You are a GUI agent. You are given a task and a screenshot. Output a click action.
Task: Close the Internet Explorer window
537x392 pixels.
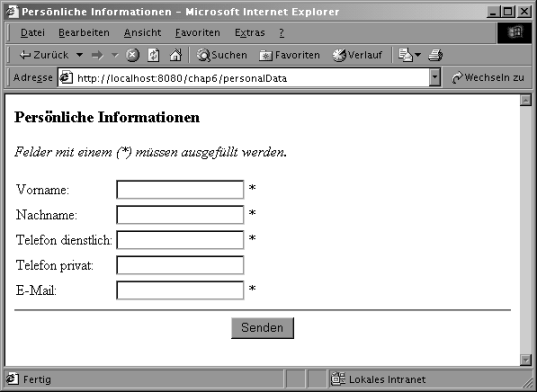click(x=524, y=12)
